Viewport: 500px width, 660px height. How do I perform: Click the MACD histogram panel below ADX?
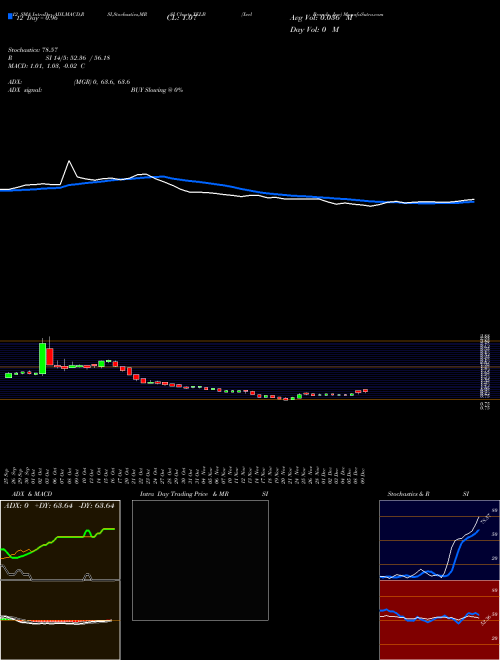(x=60, y=620)
